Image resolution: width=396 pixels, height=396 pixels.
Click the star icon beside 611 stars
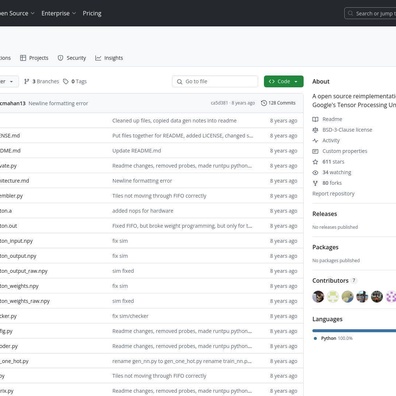click(315, 162)
